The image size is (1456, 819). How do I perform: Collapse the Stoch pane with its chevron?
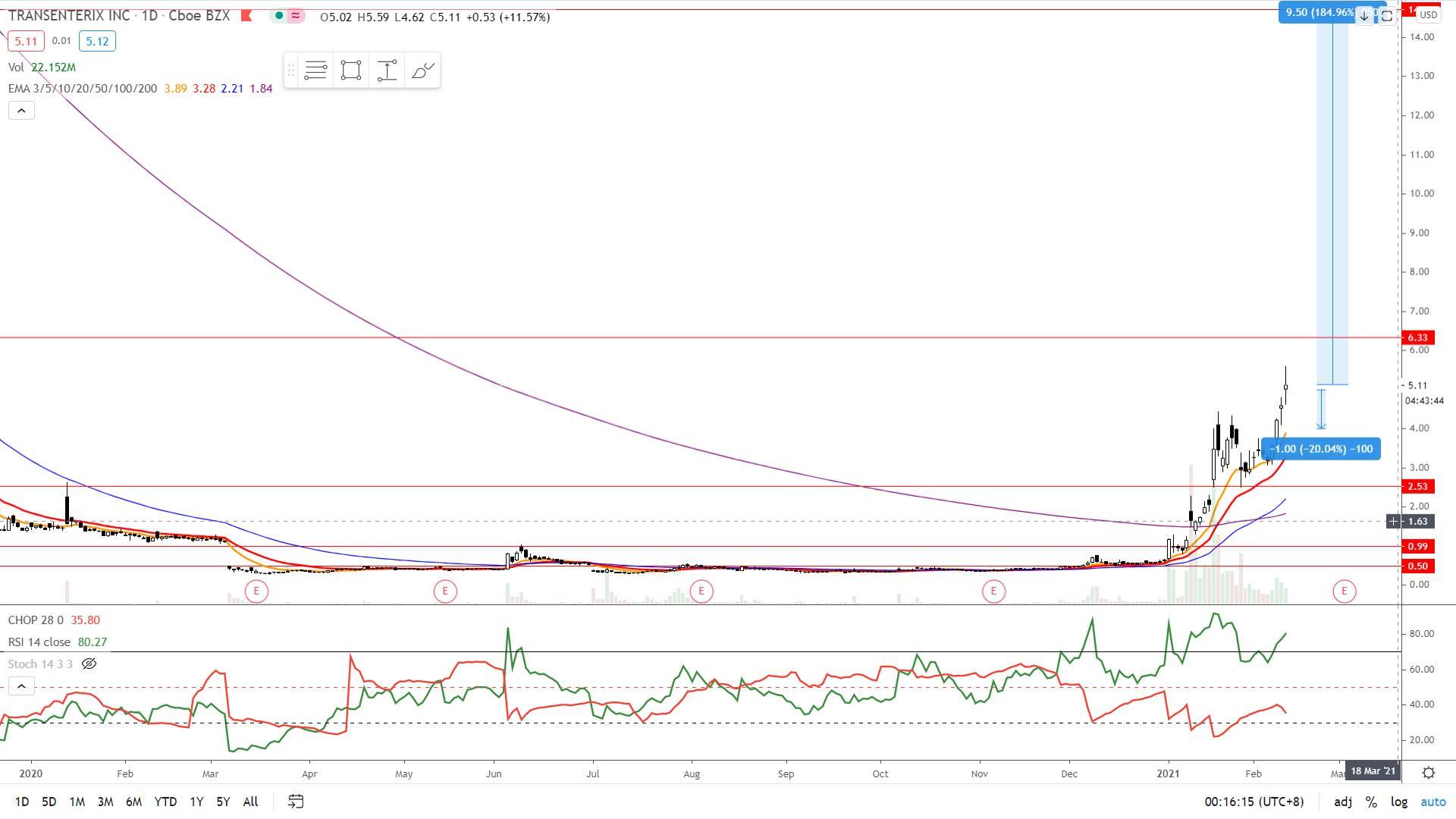pos(21,686)
